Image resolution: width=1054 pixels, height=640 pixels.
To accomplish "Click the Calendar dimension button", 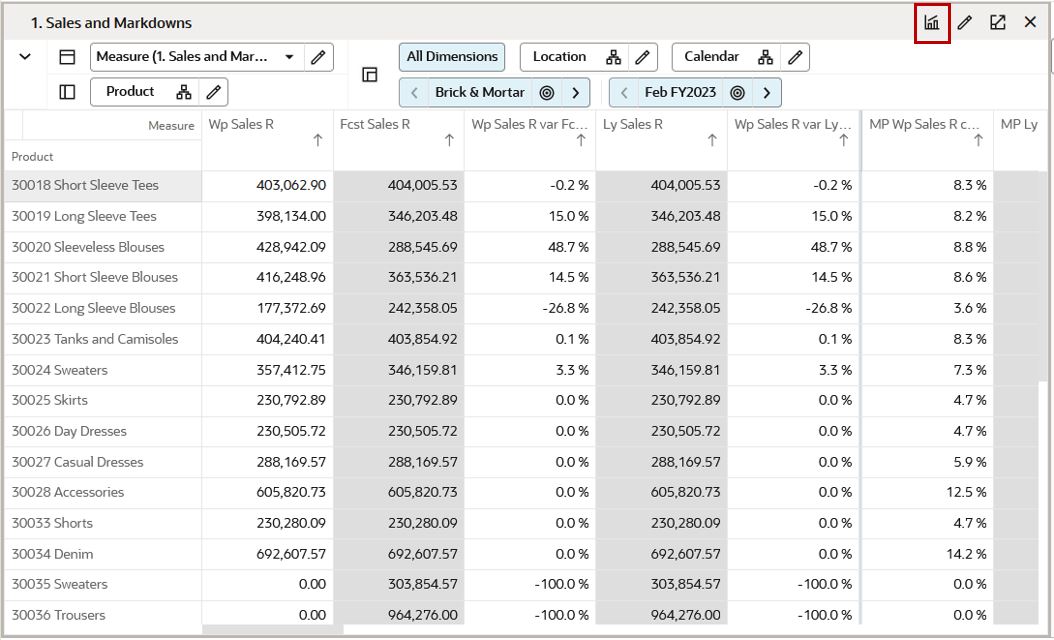I will pos(711,56).
